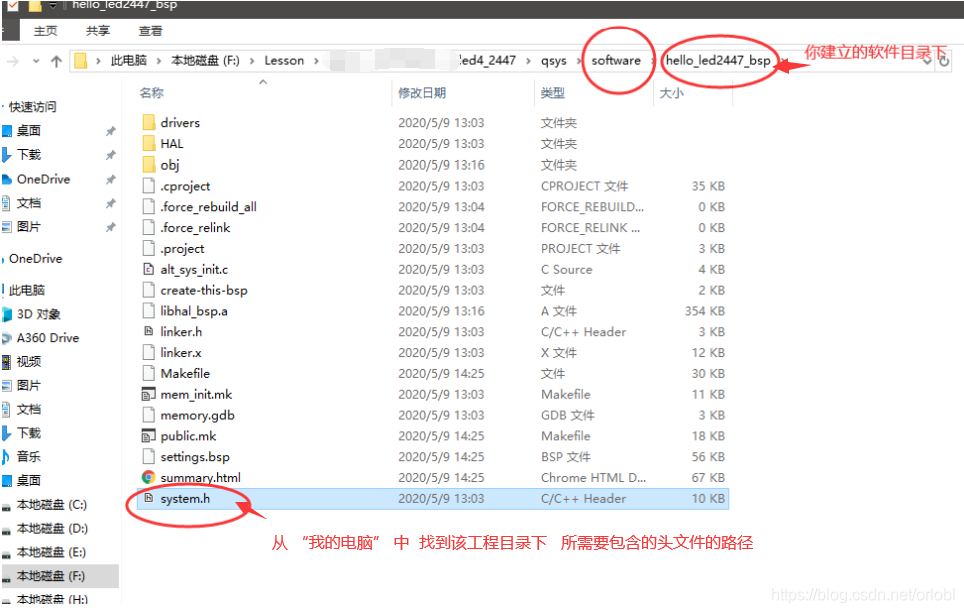Screen dimensions: 964x613
Task: Click hello_led2447_bsp in address bar
Action: click(x=718, y=61)
